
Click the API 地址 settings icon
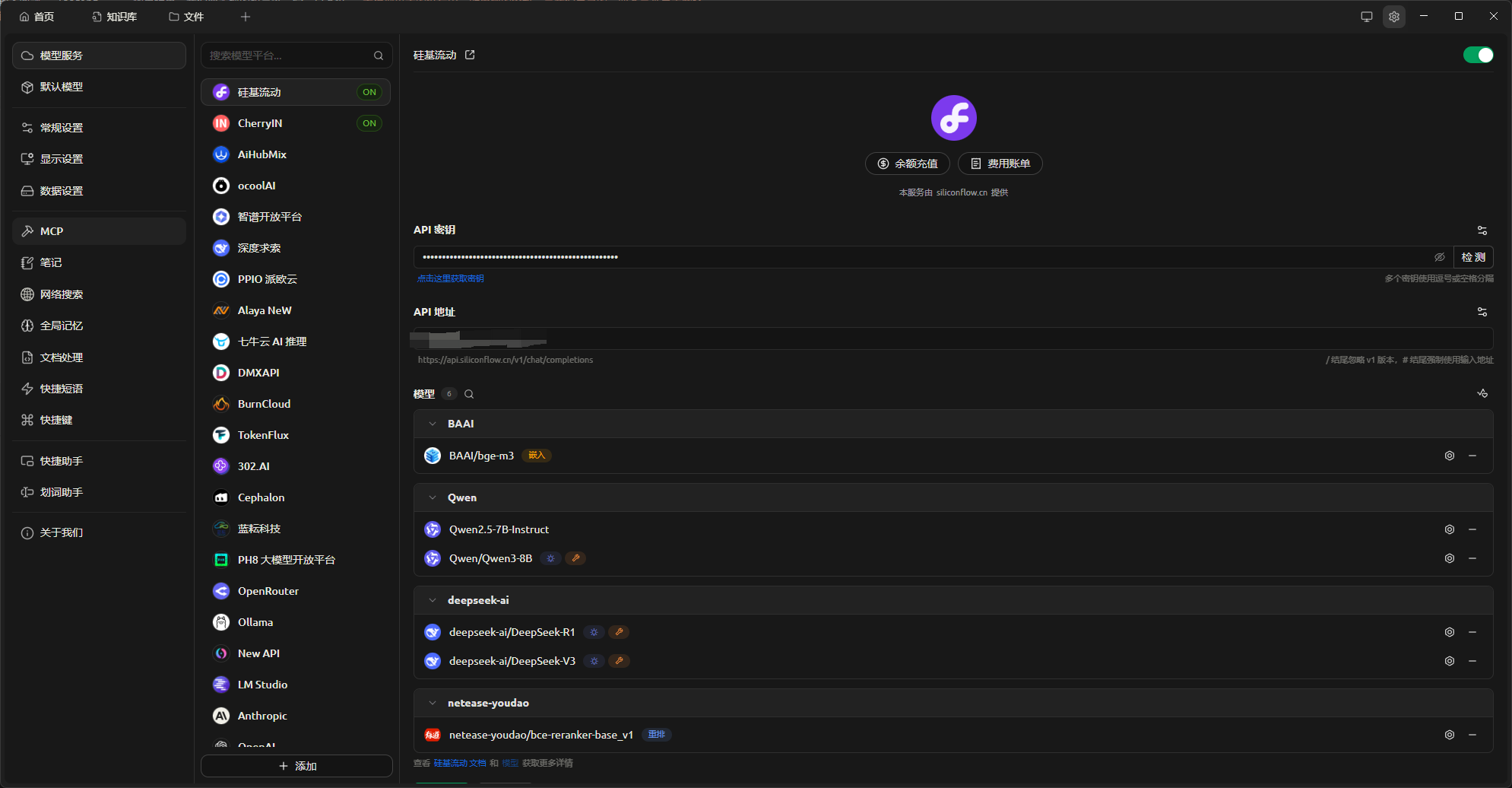tap(1482, 312)
